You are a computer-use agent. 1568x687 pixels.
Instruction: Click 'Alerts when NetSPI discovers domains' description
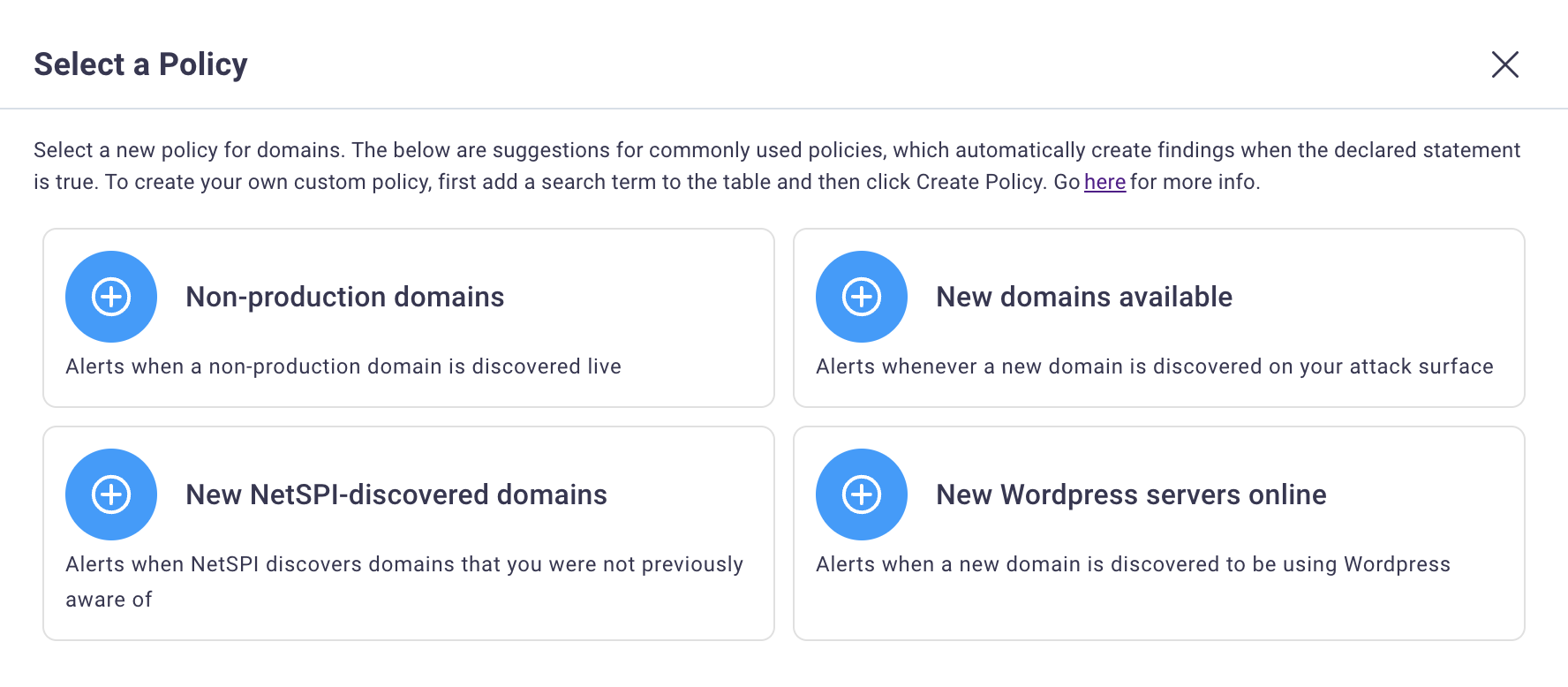point(404,581)
